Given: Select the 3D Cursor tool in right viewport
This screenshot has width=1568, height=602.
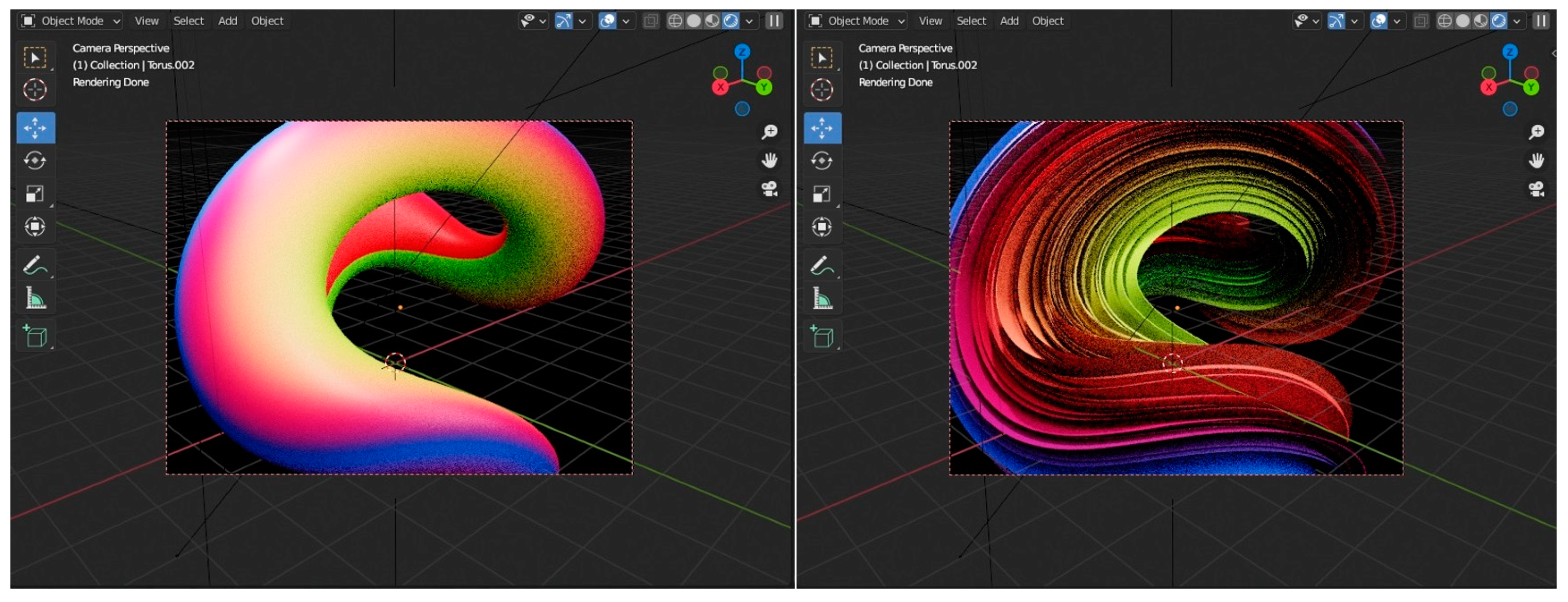Looking at the screenshot, I should (822, 90).
